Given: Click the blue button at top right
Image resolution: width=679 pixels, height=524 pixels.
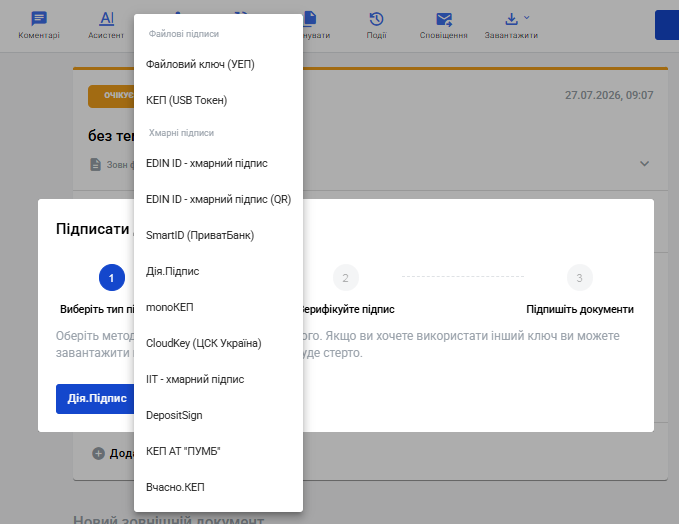Looking at the screenshot, I should (x=667, y=25).
